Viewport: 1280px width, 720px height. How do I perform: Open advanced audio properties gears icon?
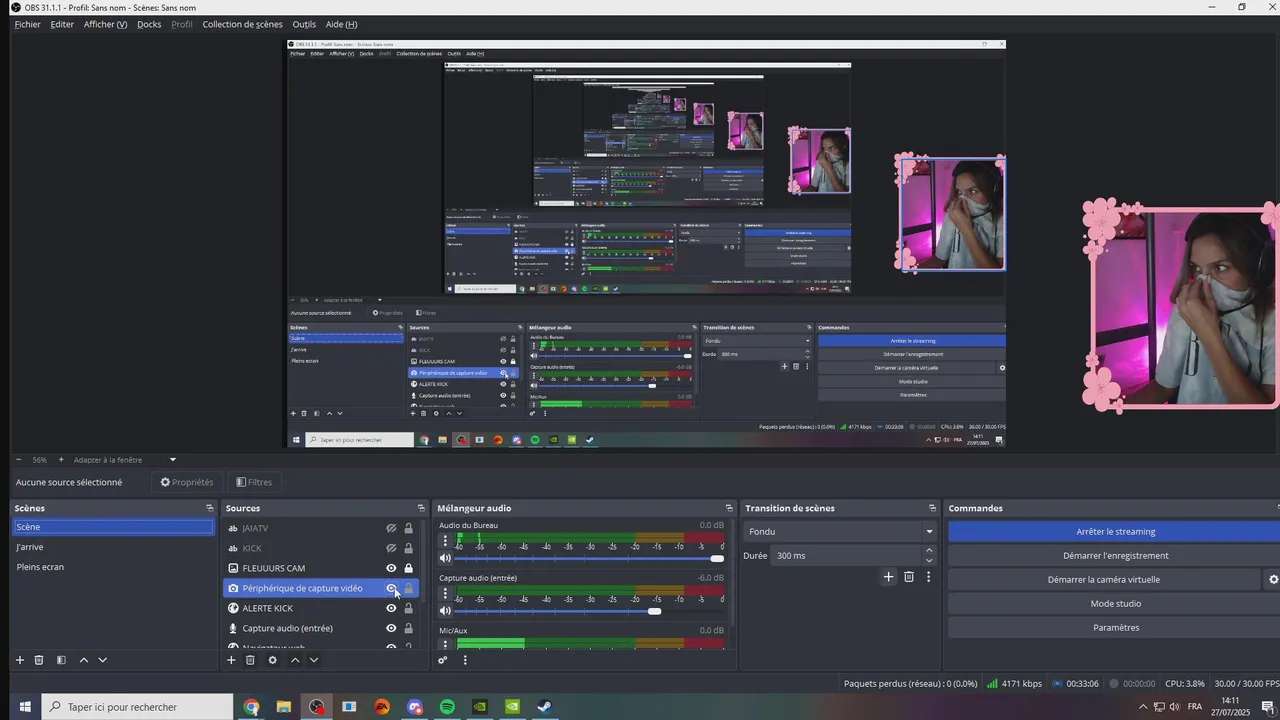click(443, 660)
